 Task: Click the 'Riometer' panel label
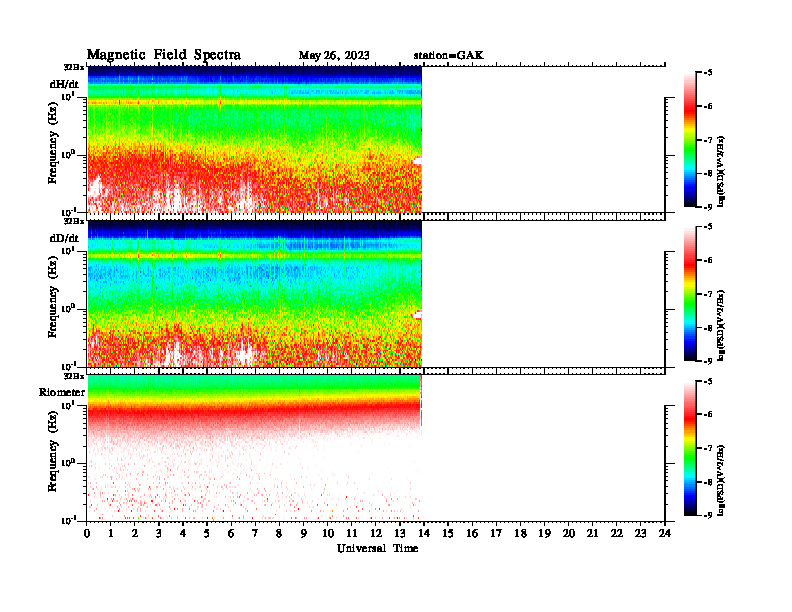tap(62, 392)
